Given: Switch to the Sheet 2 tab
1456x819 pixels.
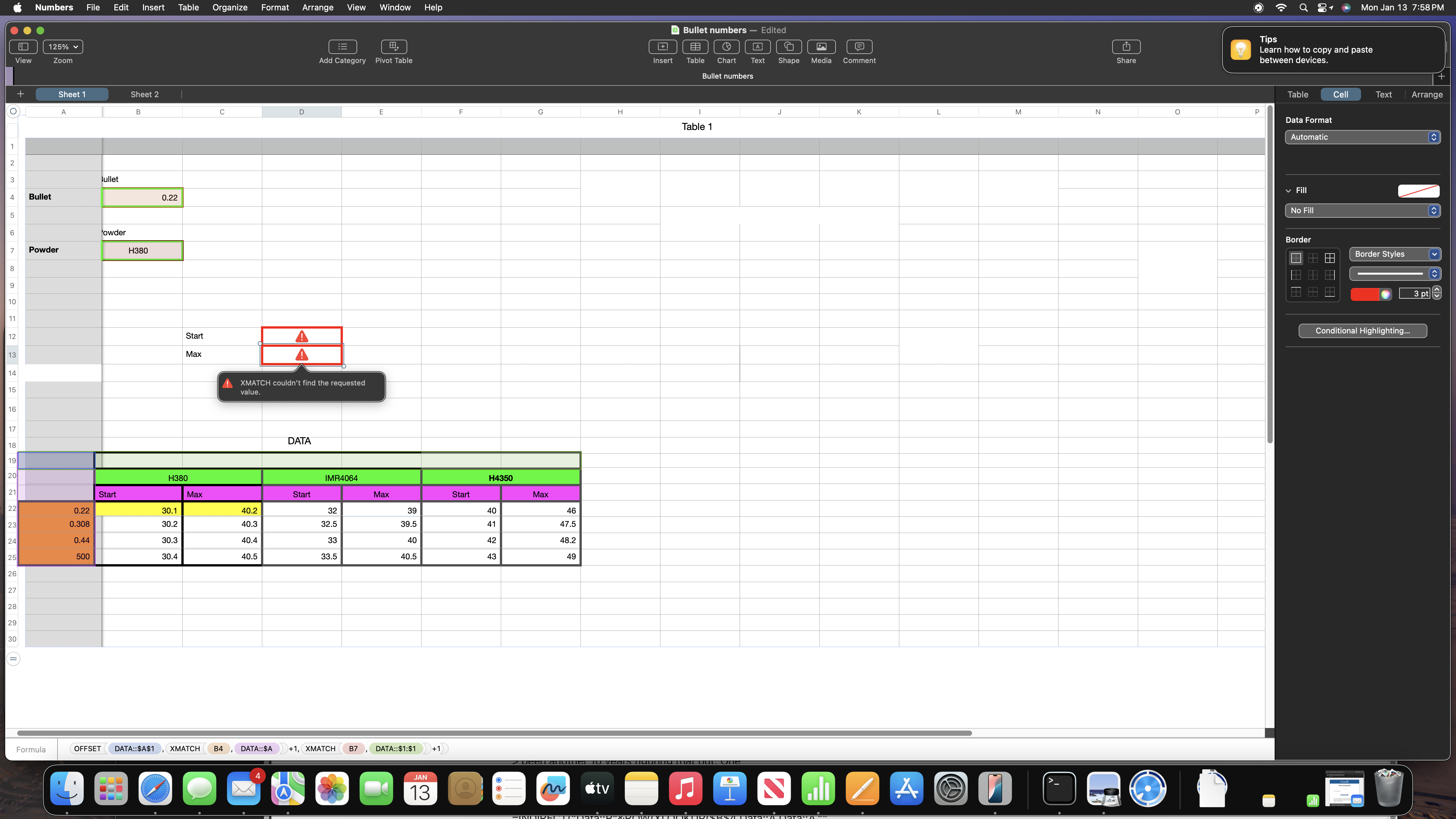Looking at the screenshot, I should pyautogui.click(x=144, y=94).
